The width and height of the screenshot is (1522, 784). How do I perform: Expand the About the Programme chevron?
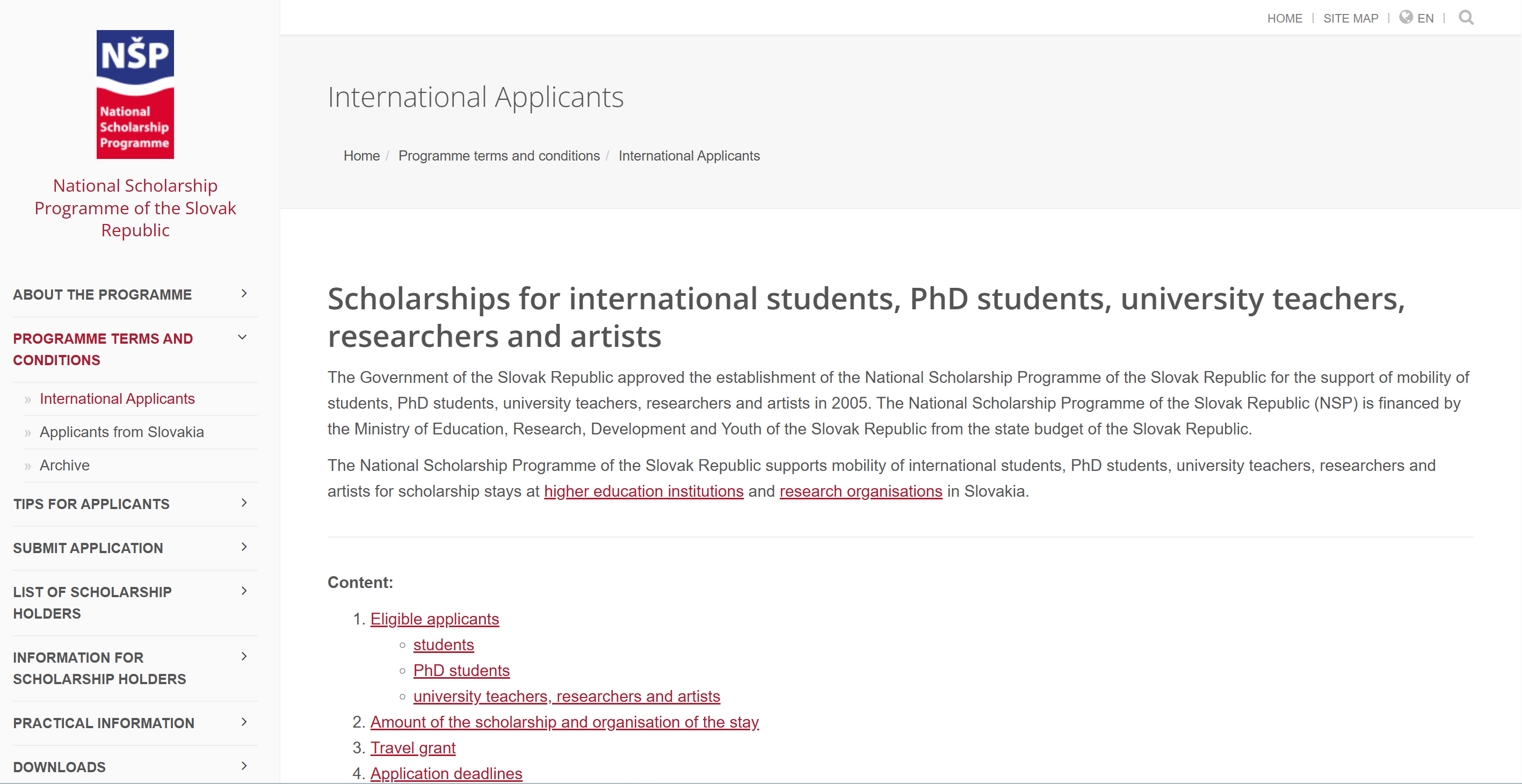point(244,294)
